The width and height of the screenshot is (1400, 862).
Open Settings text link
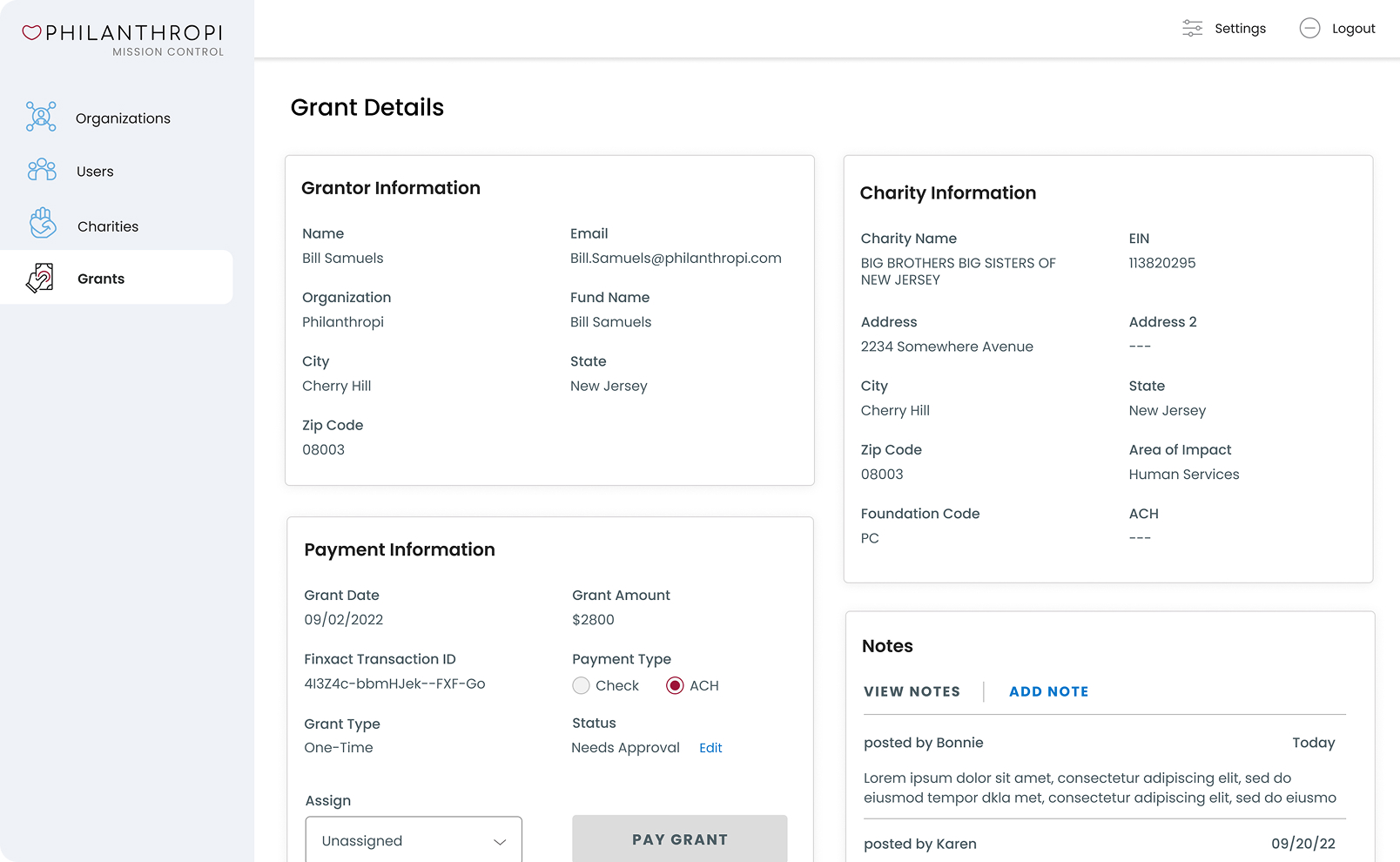click(x=1240, y=29)
